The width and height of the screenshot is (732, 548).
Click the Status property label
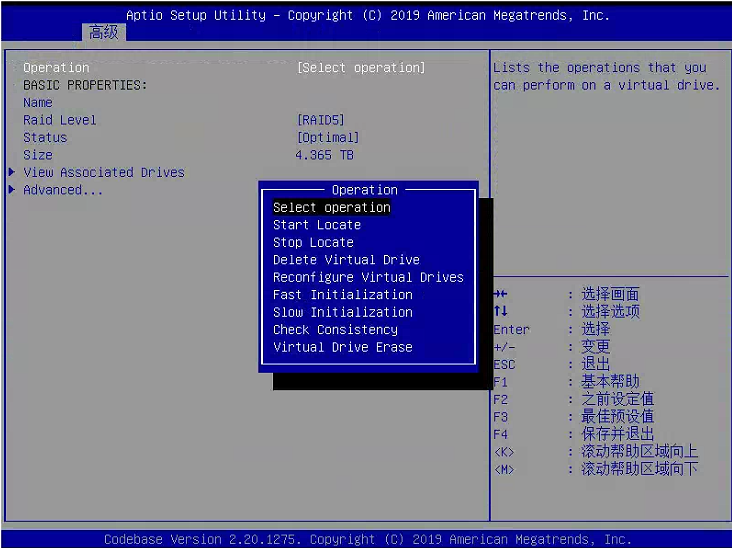pos(45,137)
